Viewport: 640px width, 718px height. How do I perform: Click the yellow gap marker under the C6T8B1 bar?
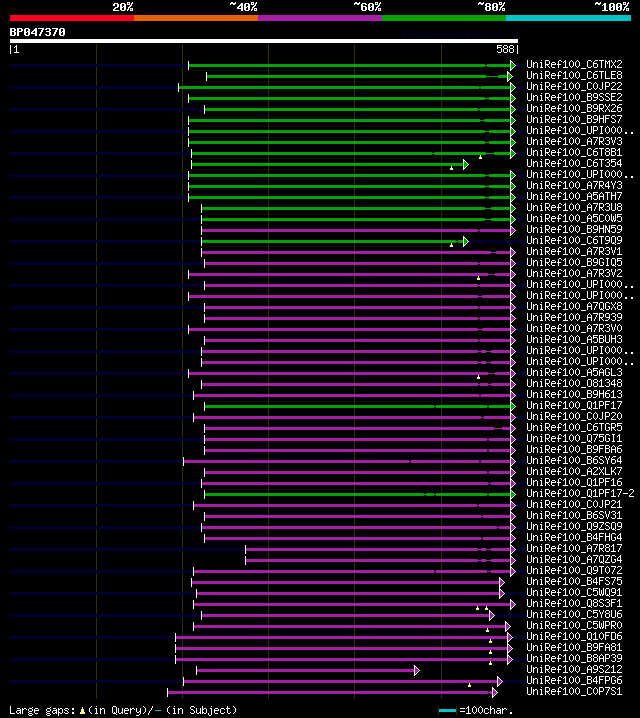[480, 158]
